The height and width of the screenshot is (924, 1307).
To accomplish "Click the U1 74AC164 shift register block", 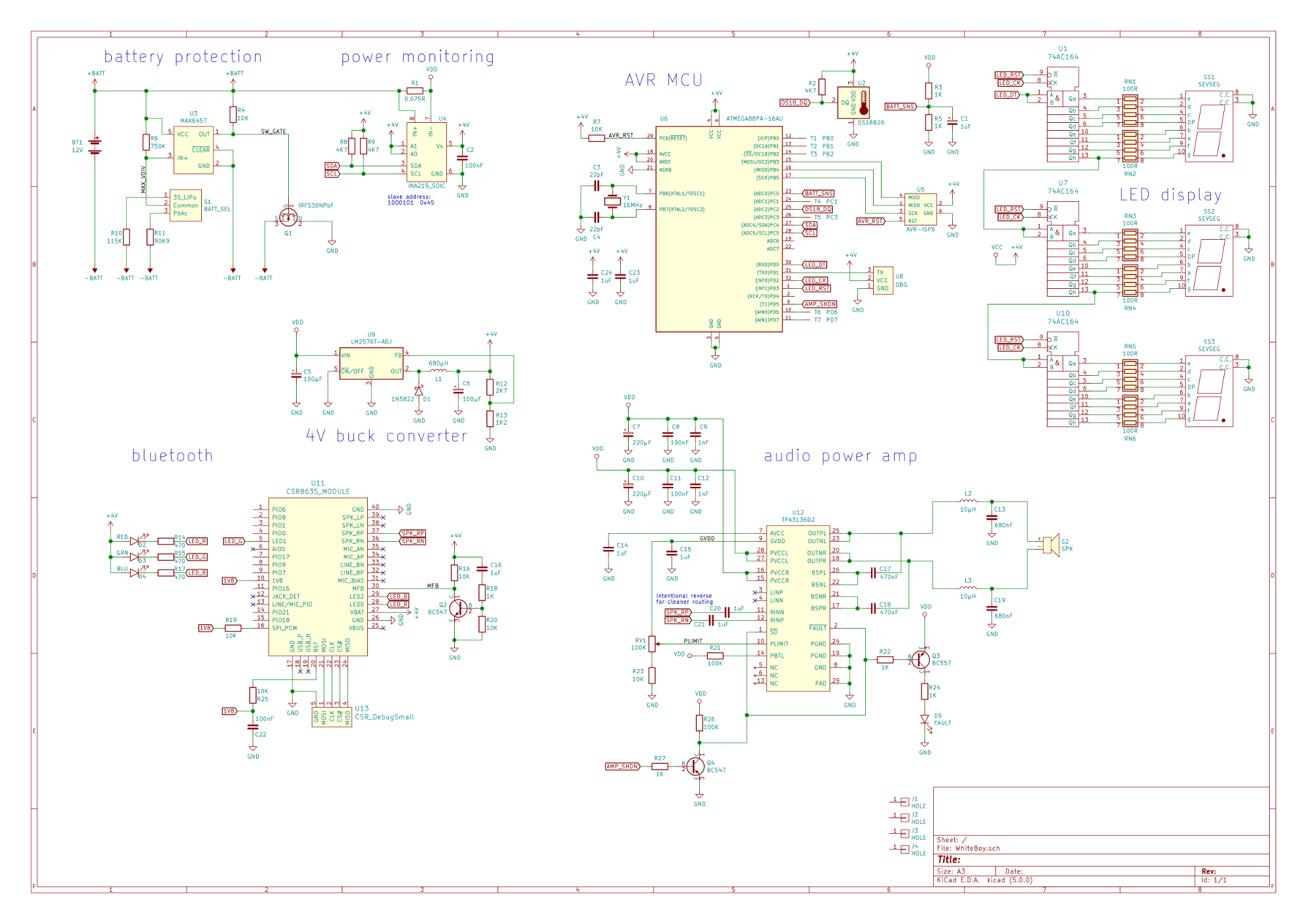I will (1063, 115).
